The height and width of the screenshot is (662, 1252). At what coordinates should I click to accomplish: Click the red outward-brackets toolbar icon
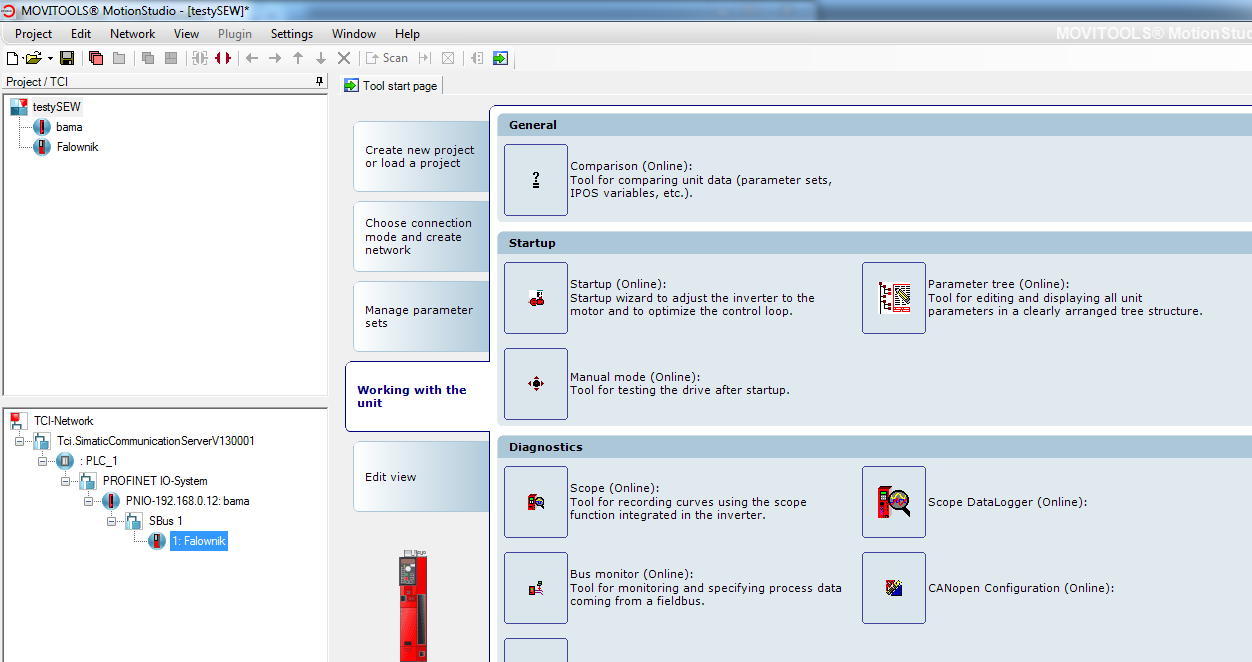[x=223, y=58]
